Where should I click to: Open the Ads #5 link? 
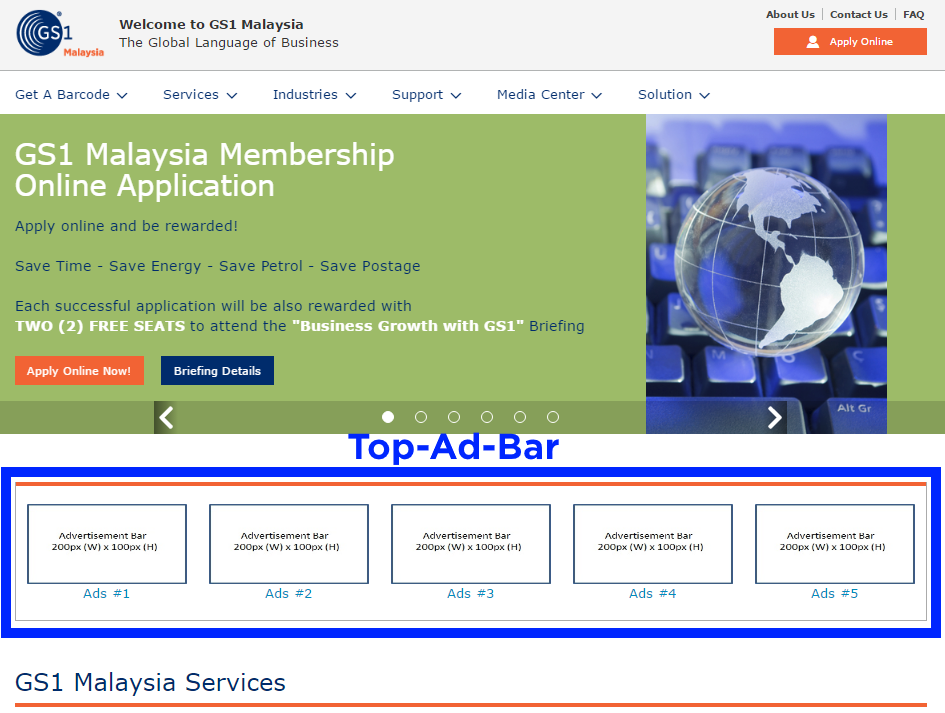tap(835, 594)
